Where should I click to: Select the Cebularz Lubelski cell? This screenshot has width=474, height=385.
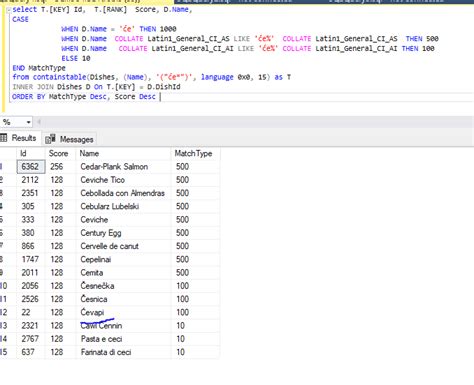tap(124, 206)
